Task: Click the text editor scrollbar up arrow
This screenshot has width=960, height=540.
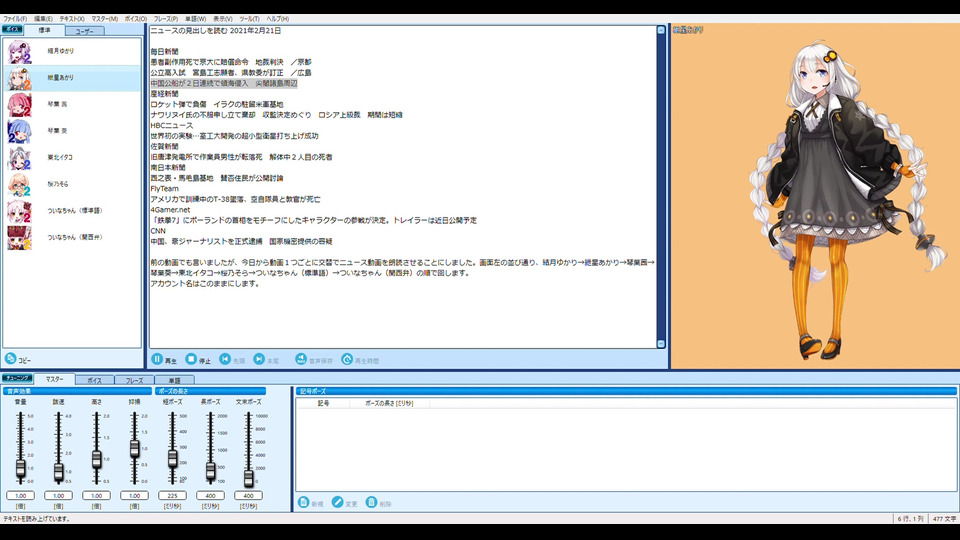Action: (x=661, y=30)
